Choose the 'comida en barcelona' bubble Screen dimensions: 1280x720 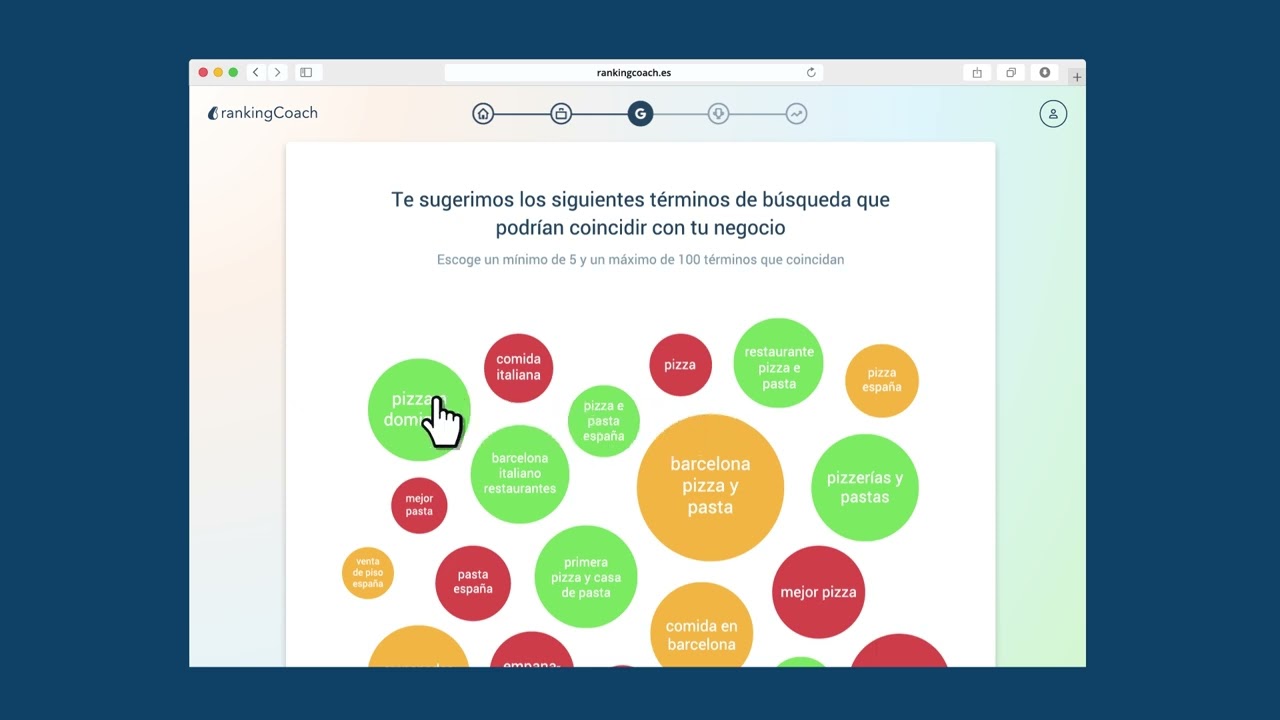coord(701,624)
